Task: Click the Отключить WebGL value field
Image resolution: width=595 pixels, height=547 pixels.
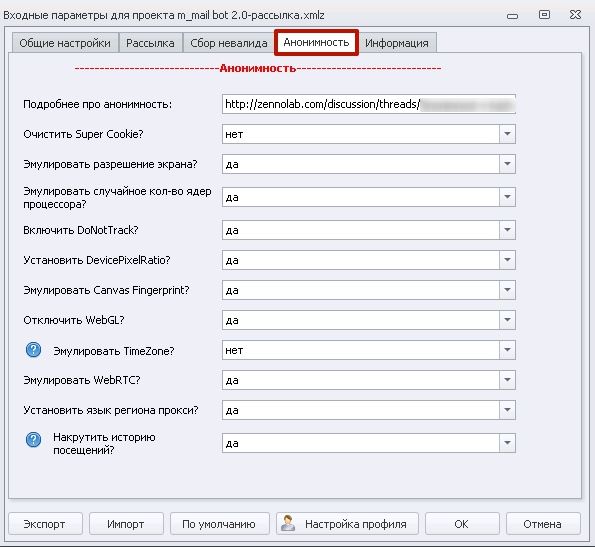Action: point(360,320)
